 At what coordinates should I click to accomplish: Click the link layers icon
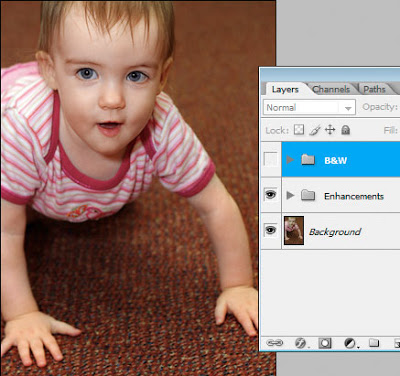[275, 343]
